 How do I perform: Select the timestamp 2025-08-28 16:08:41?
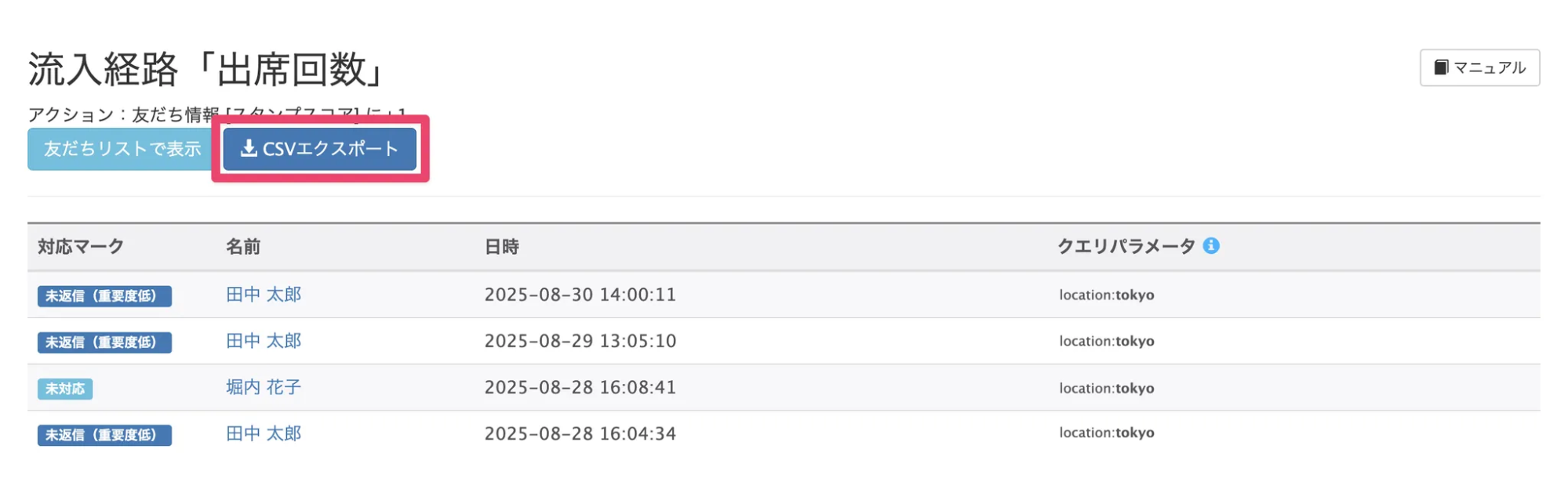point(580,387)
